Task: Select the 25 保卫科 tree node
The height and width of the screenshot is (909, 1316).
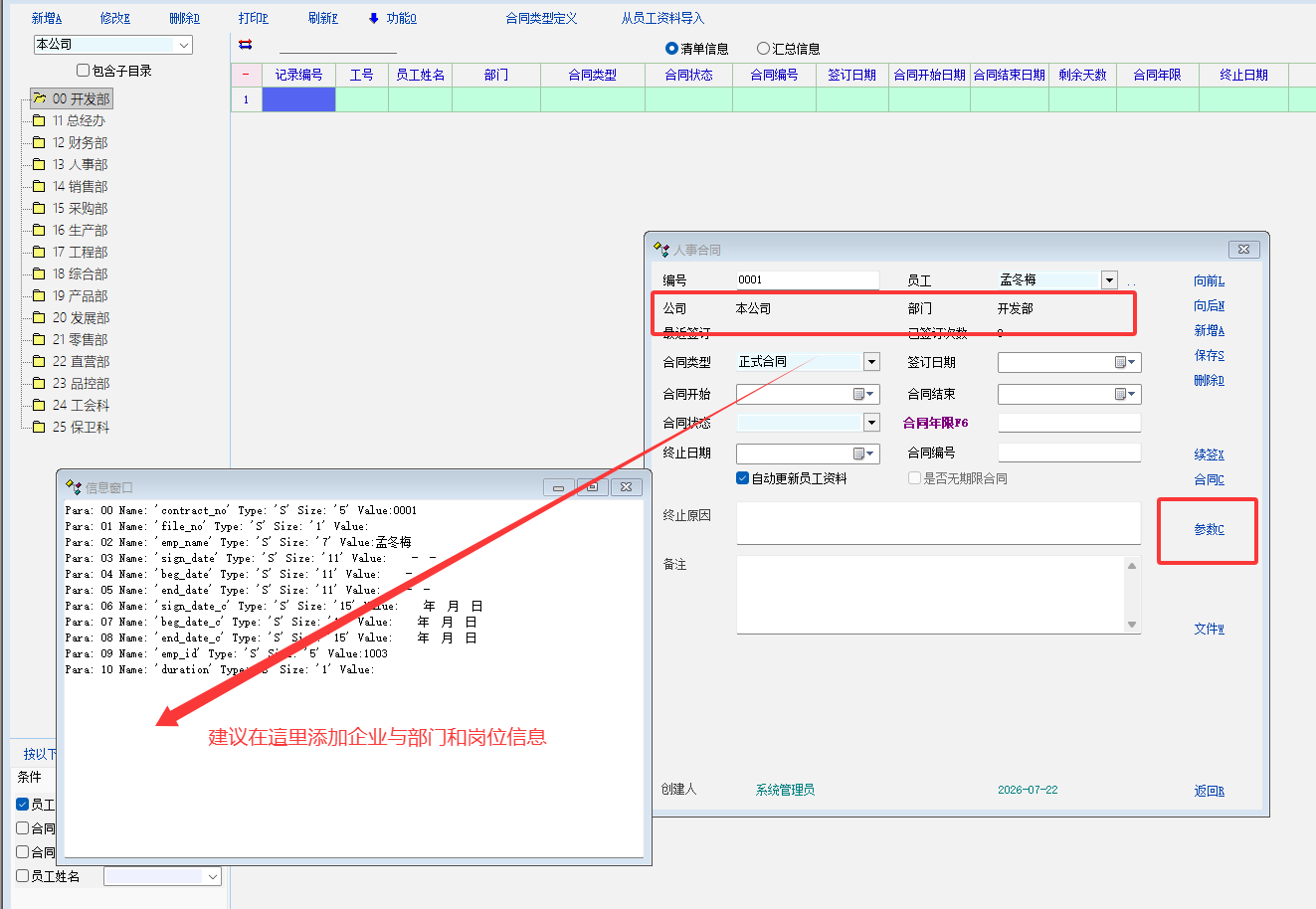Action: click(81, 427)
